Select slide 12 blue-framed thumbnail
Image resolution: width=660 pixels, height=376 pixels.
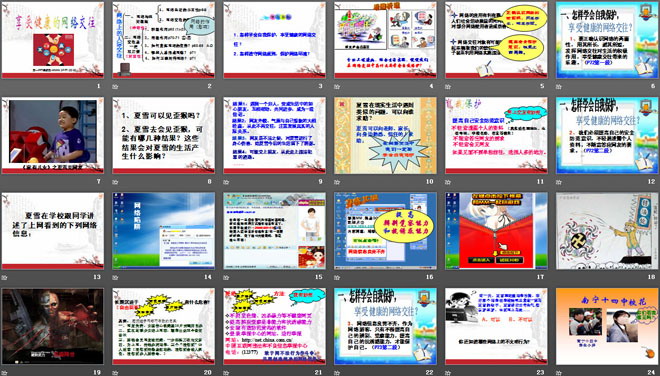tap(607, 136)
